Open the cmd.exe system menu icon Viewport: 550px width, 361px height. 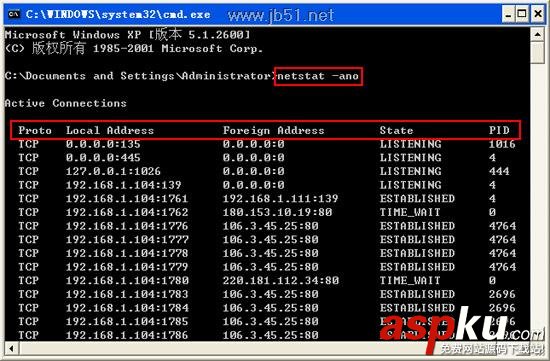point(14,14)
